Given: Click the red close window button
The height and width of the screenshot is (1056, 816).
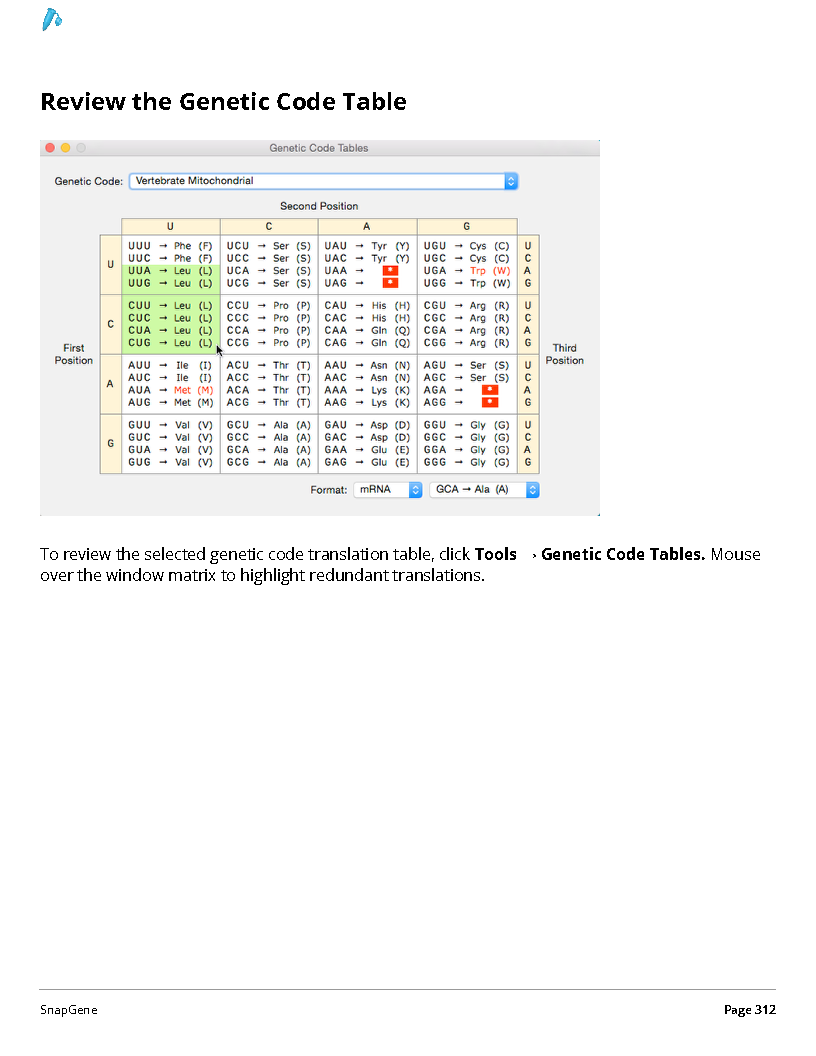Looking at the screenshot, I should [50, 147].
